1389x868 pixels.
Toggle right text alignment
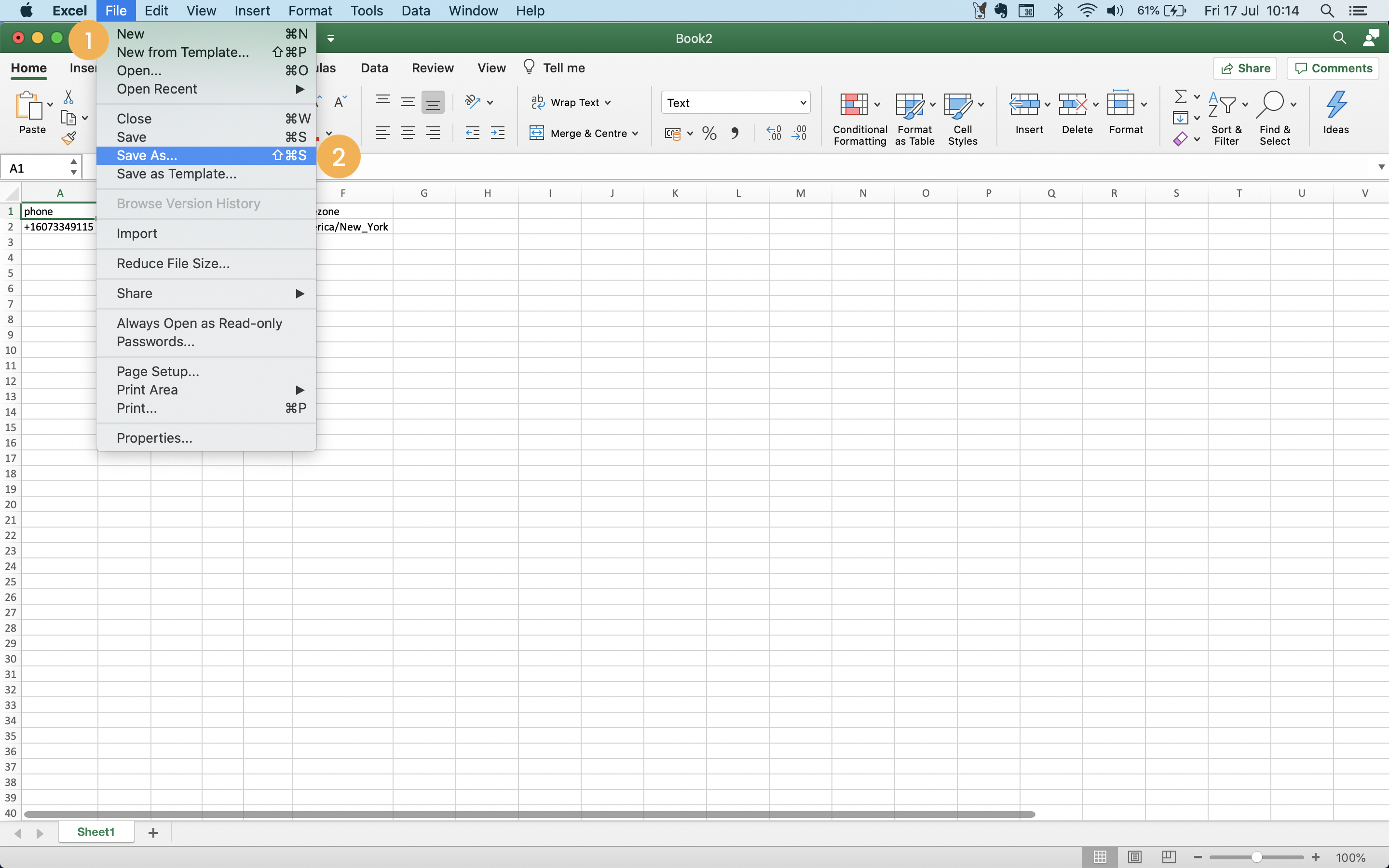[434, 133]
